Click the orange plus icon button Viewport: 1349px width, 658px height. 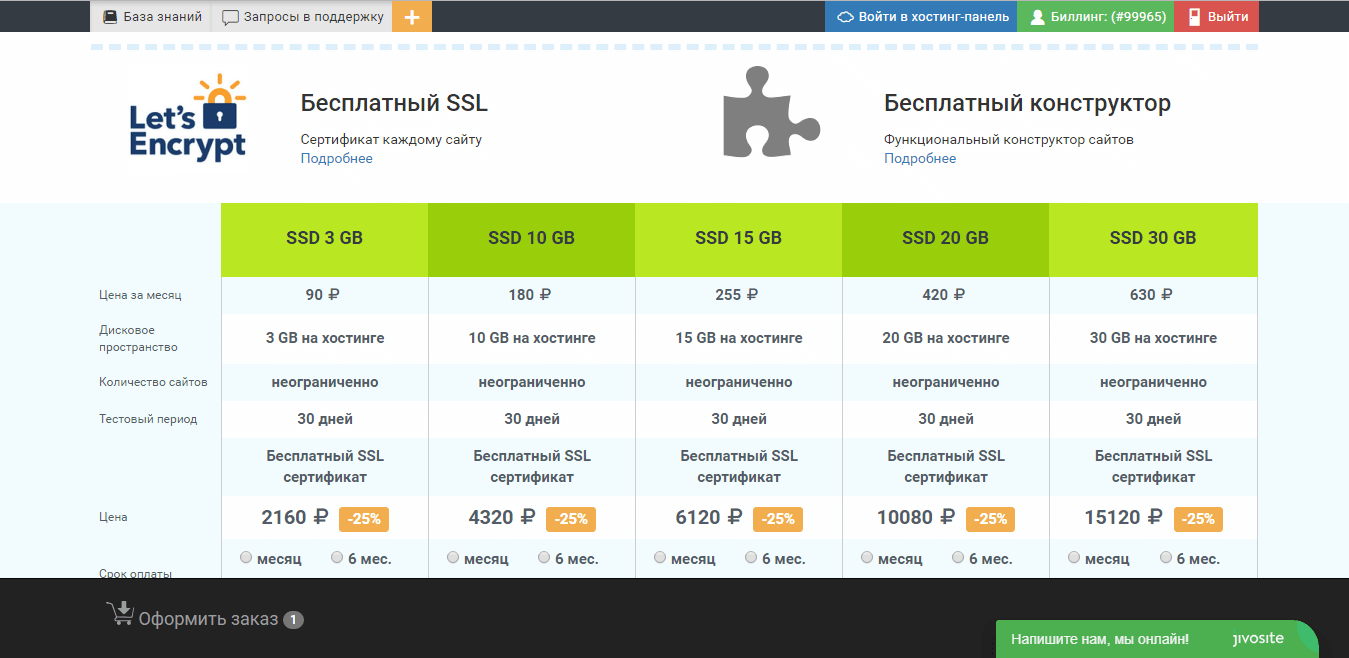[x=412, y=17]
